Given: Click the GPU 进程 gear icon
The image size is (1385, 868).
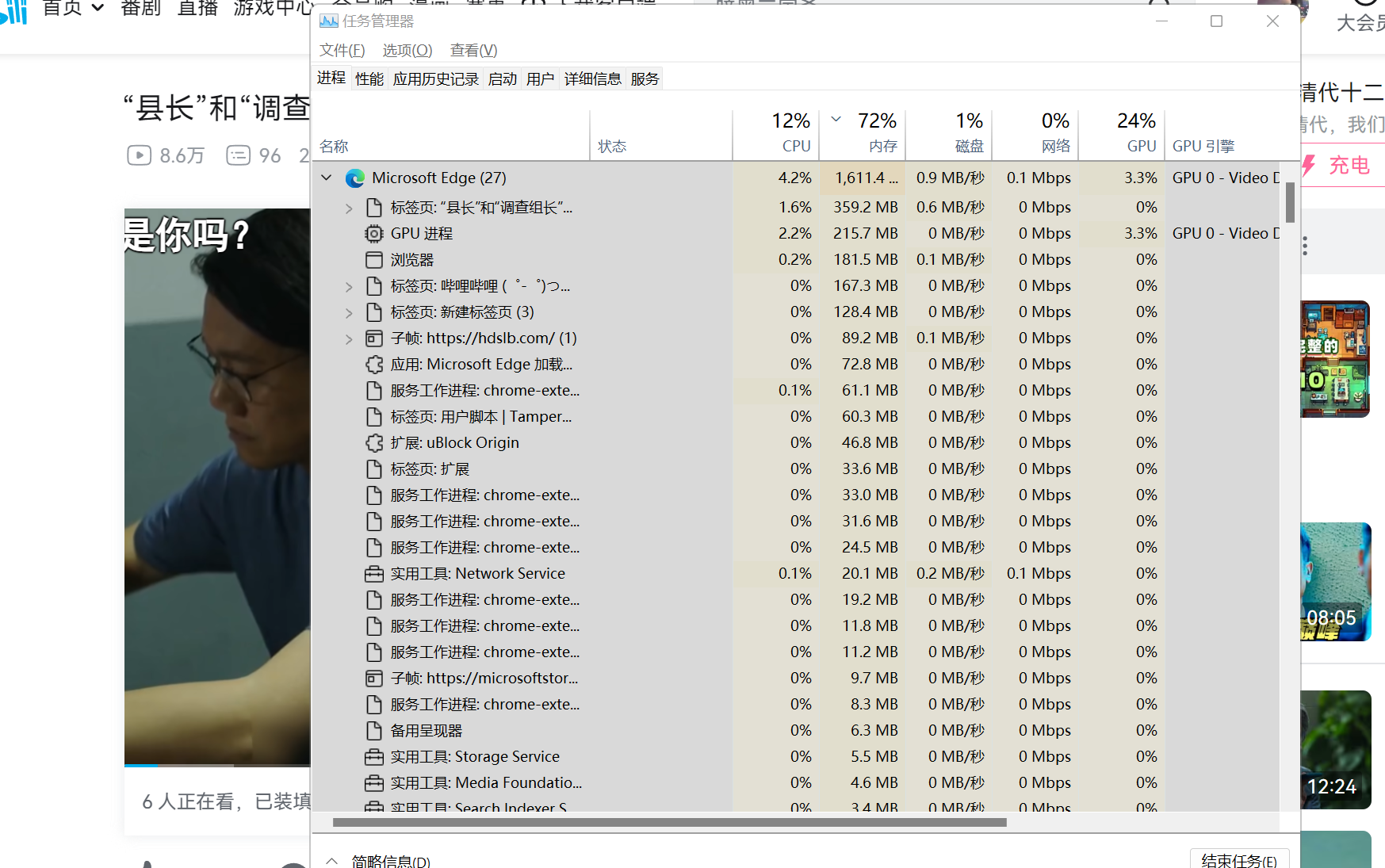Looking at the screenshot, I should 373,234.
